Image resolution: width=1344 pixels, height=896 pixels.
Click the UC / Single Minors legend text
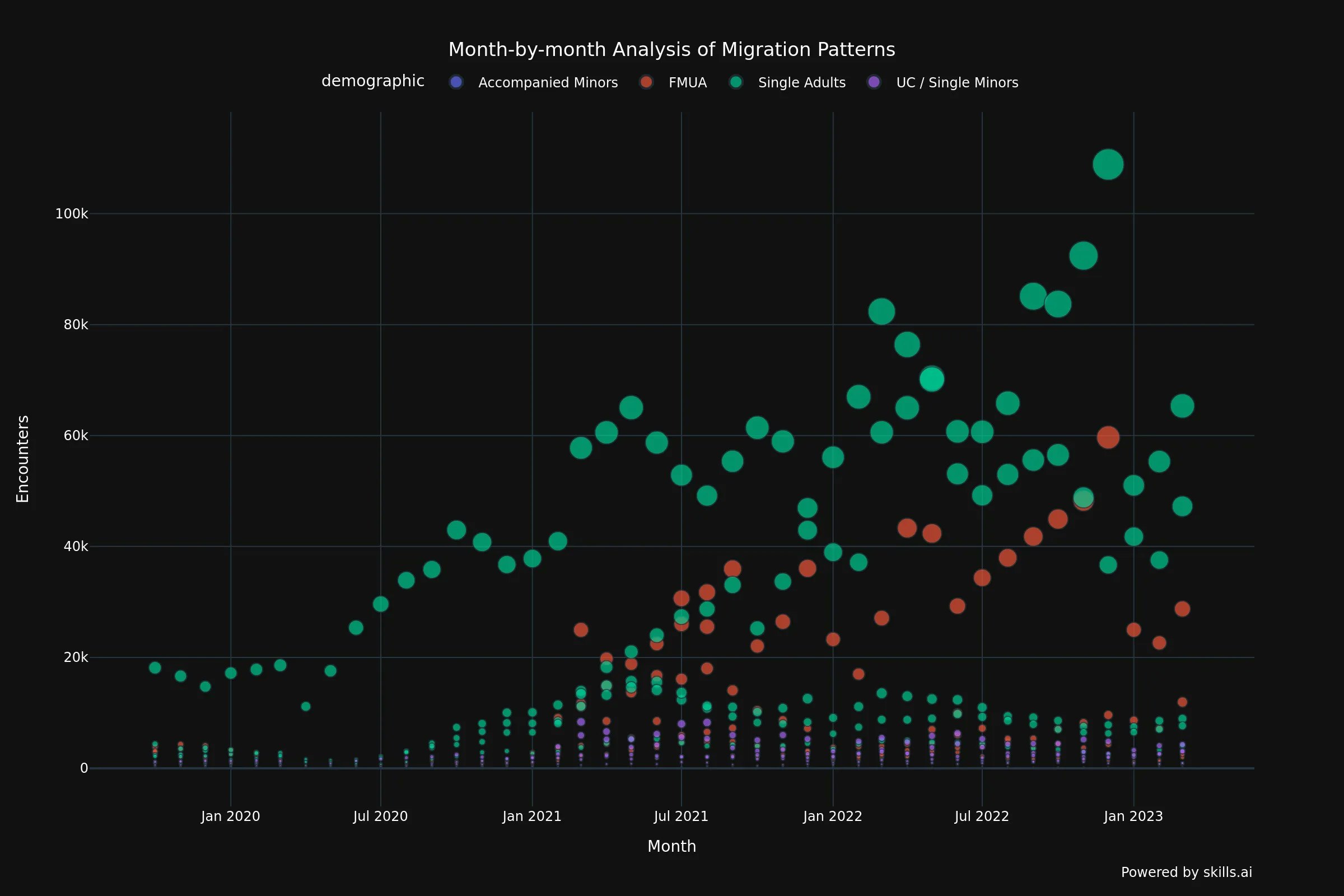point(956,83)
